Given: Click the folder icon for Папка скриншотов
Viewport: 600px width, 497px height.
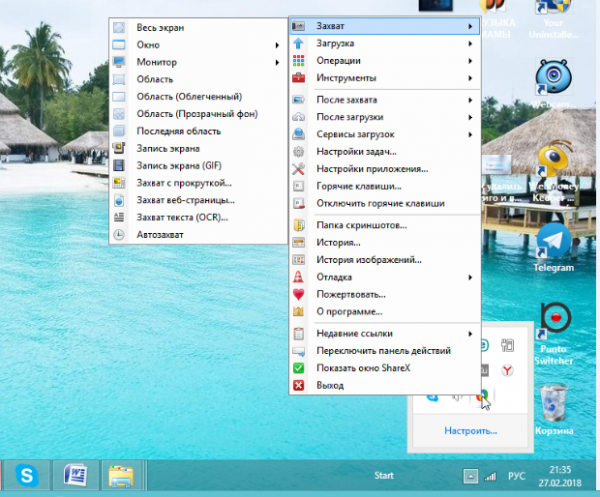Looking at the screenshot, I should pos(298,225).
